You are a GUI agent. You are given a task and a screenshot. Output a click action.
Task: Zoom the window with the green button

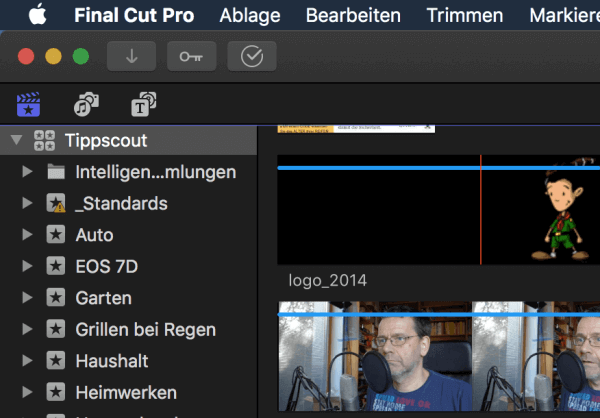coord(81,57)
